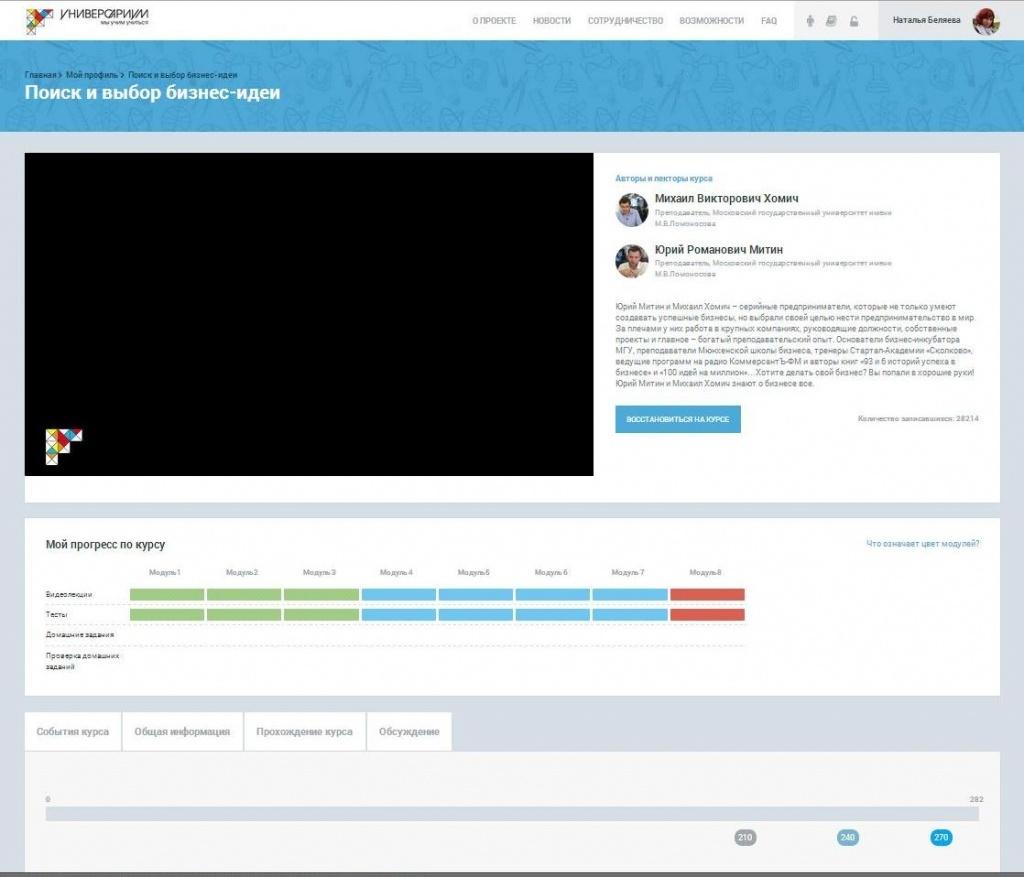Click the unlocked padlock icon in header
Image resolution: width=1024 pixels, height=877 pixels.
point(854,21)
